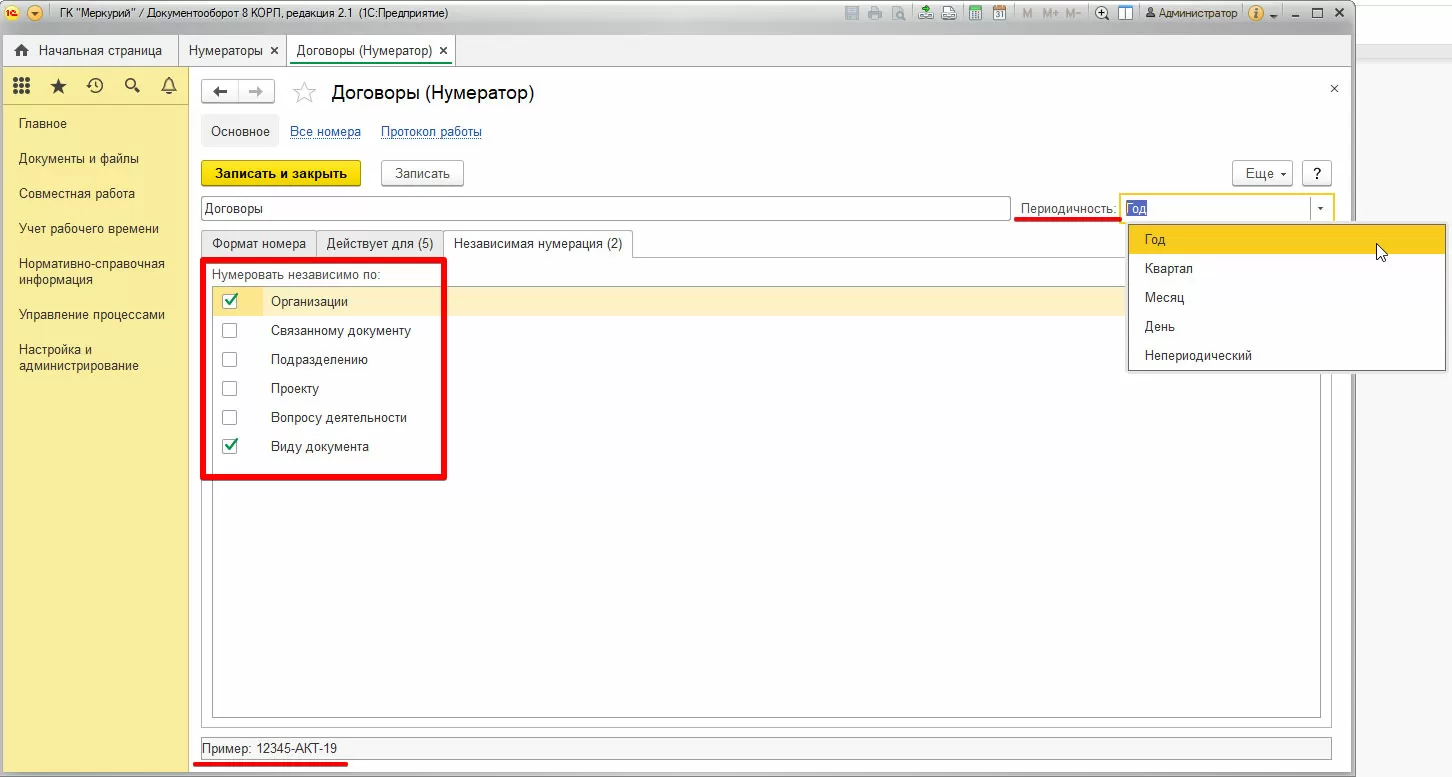This screenshot has height=777, width=1452.
Task: Open the sections menu grid icon
Action: 22,87
